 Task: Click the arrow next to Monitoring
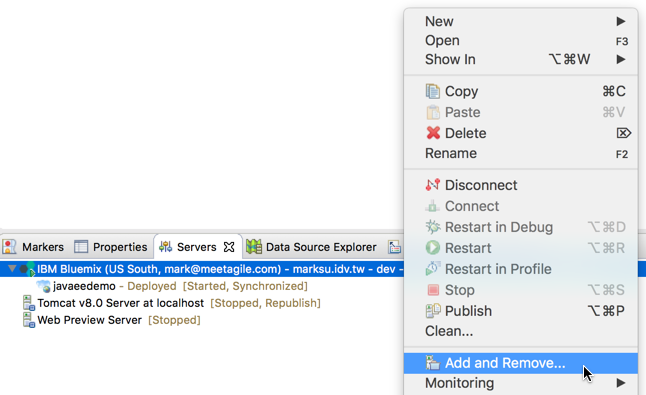pyautogui.click(x=621, y=383)
